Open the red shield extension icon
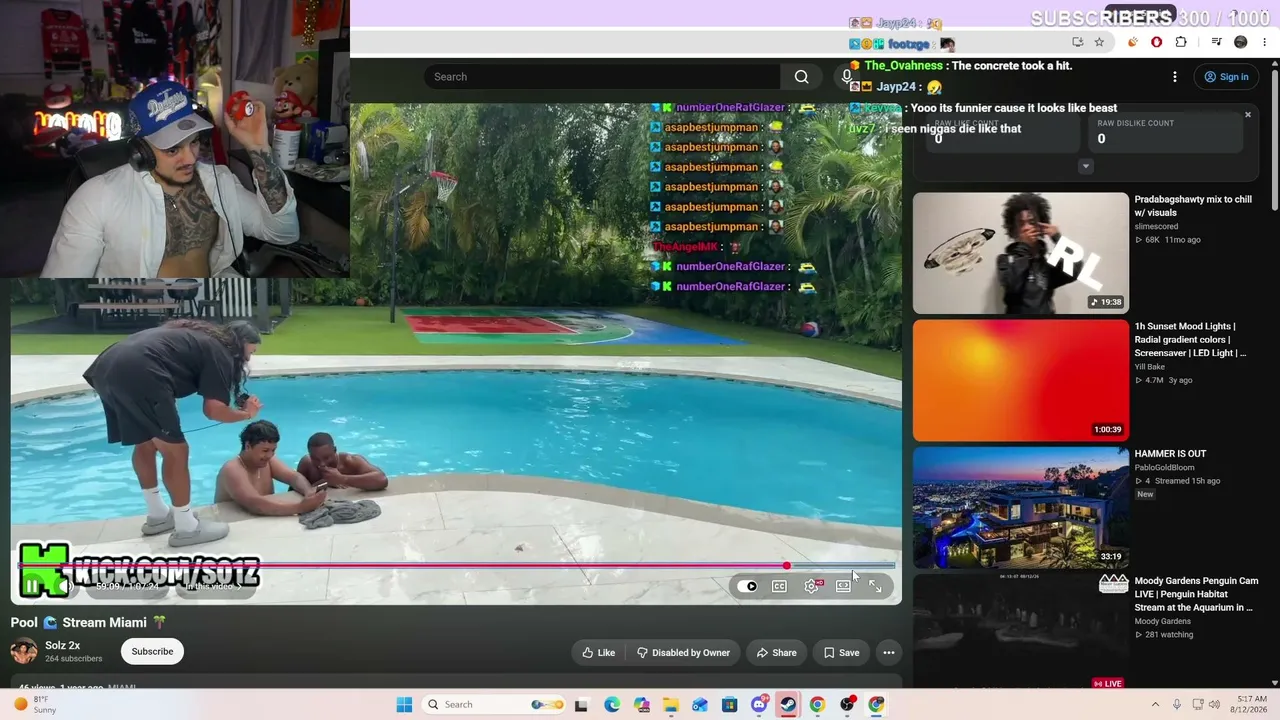Image resolution: width=1280 pixels, height=720 pixels. [1157, 42]
